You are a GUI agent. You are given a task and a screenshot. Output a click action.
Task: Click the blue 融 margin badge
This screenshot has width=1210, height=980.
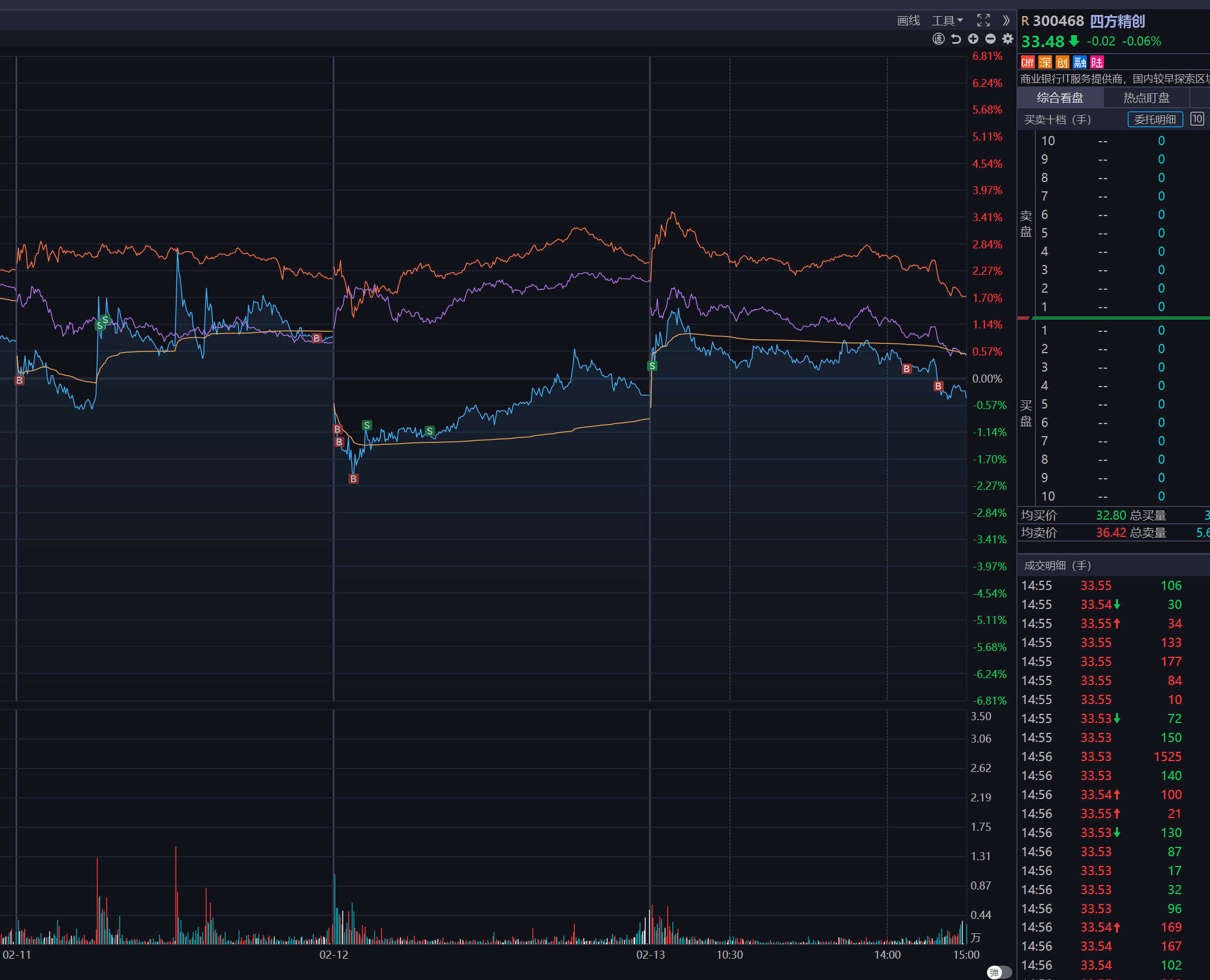tap(1080, 62)
